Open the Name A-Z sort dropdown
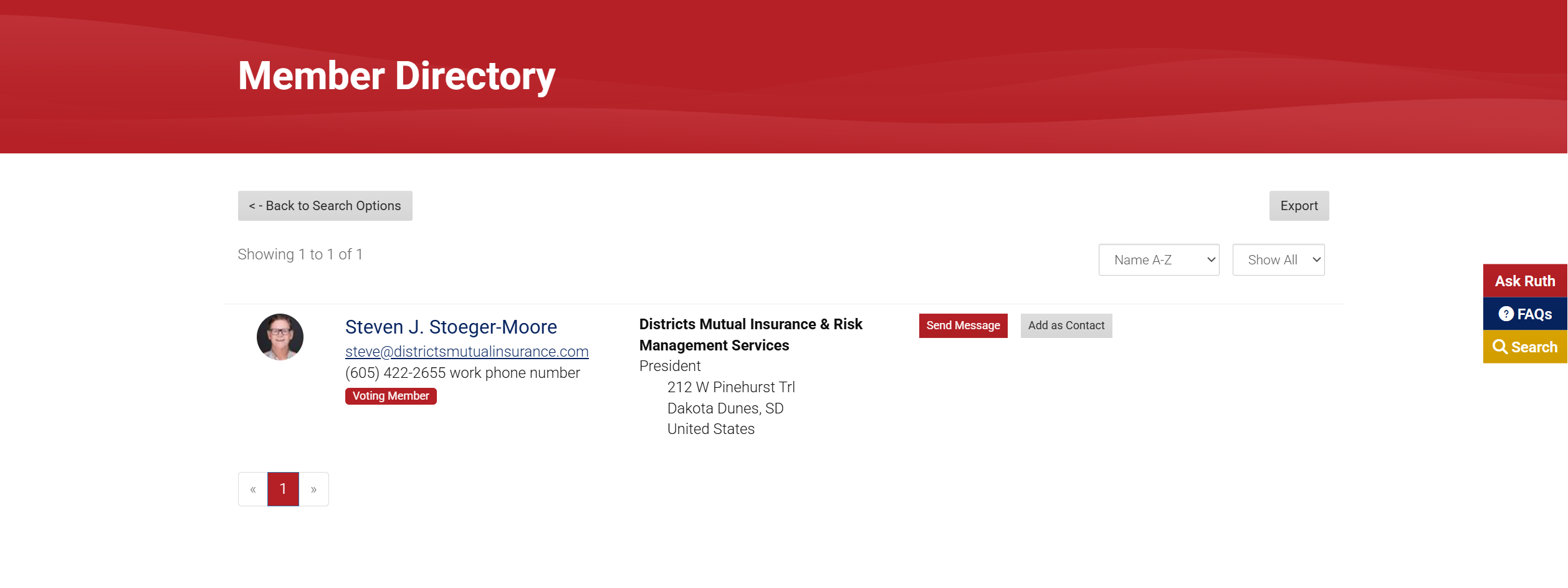Screen dimensions: 1568x588 coord(1159,259)
